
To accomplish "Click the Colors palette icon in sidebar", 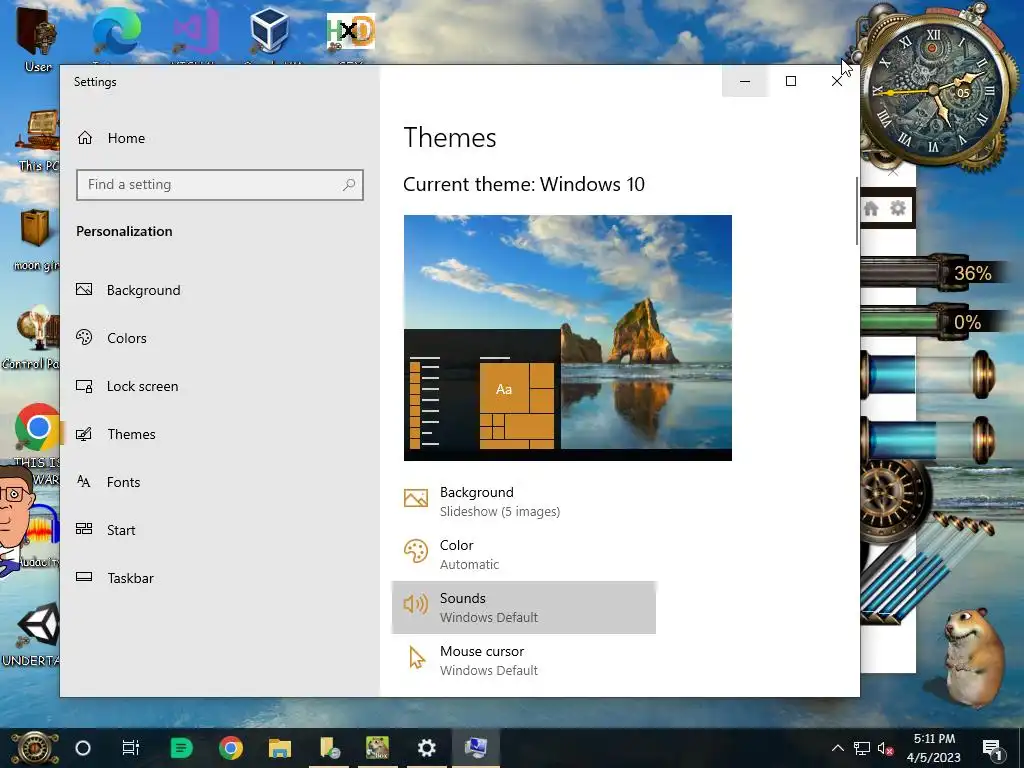I will click(x=84, y=338).
